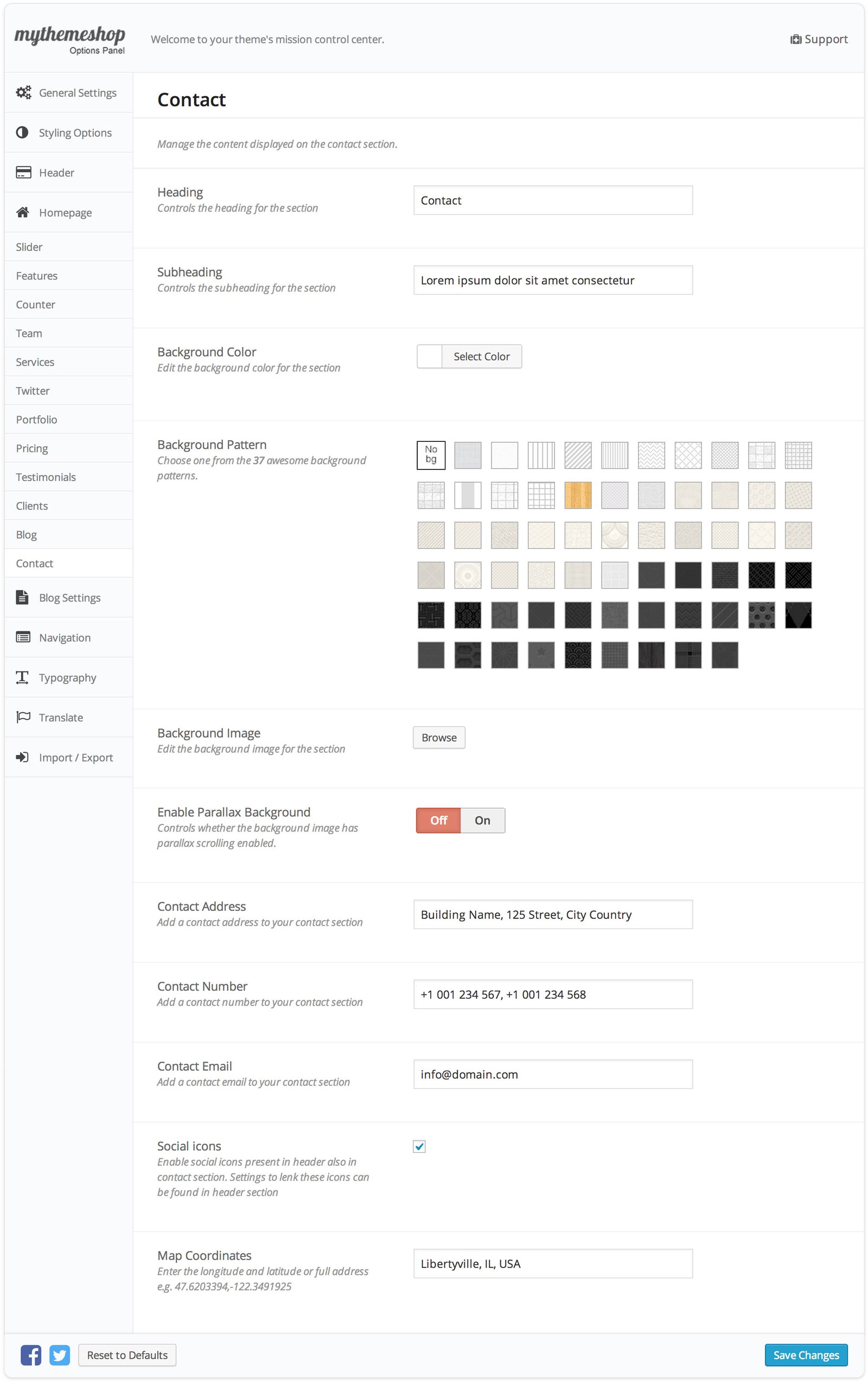
Task: Open the Support link
Action: [x=819, y=39]
